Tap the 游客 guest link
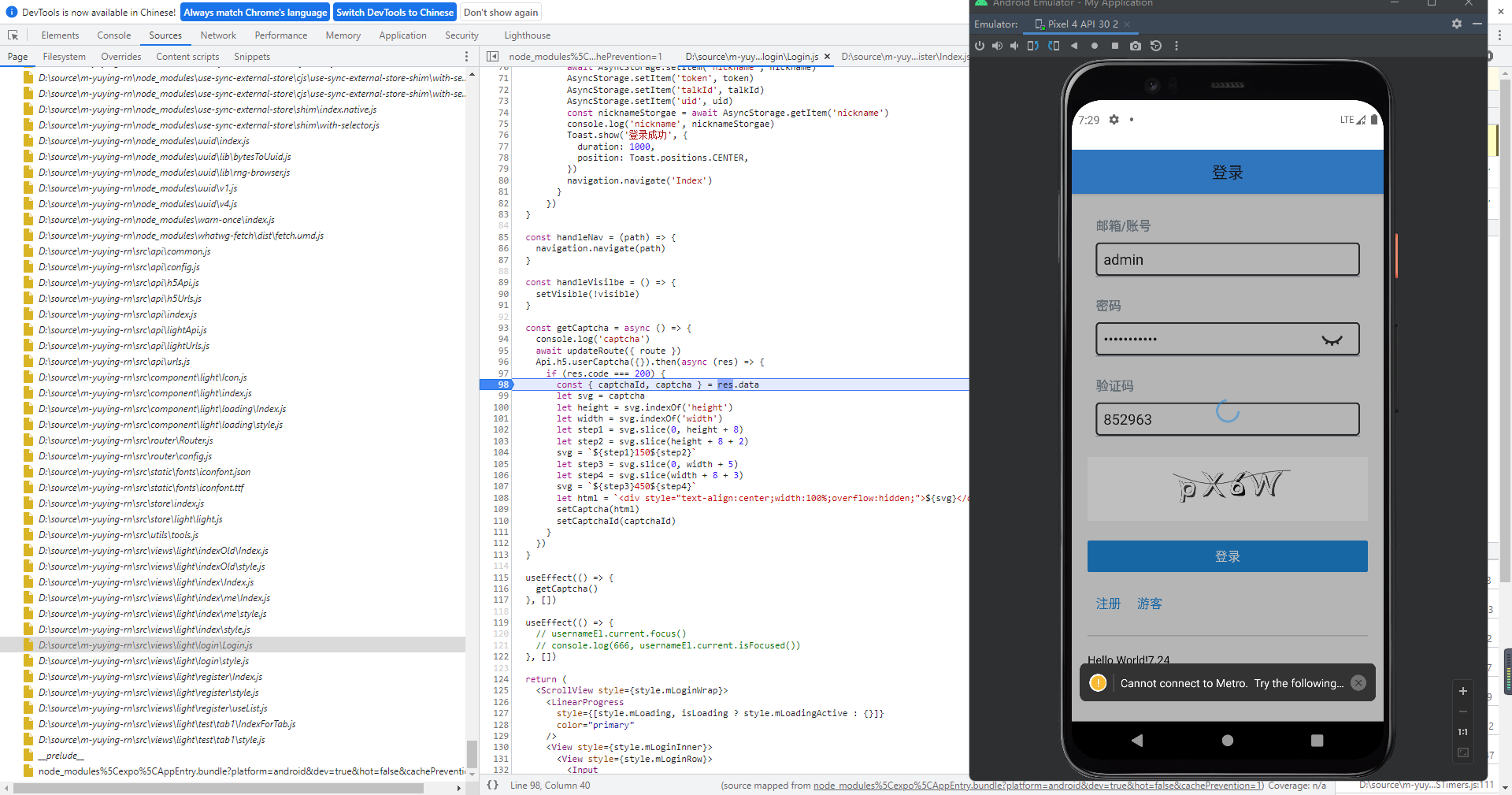1512x795 pixels. click(x=1150, y=604)
